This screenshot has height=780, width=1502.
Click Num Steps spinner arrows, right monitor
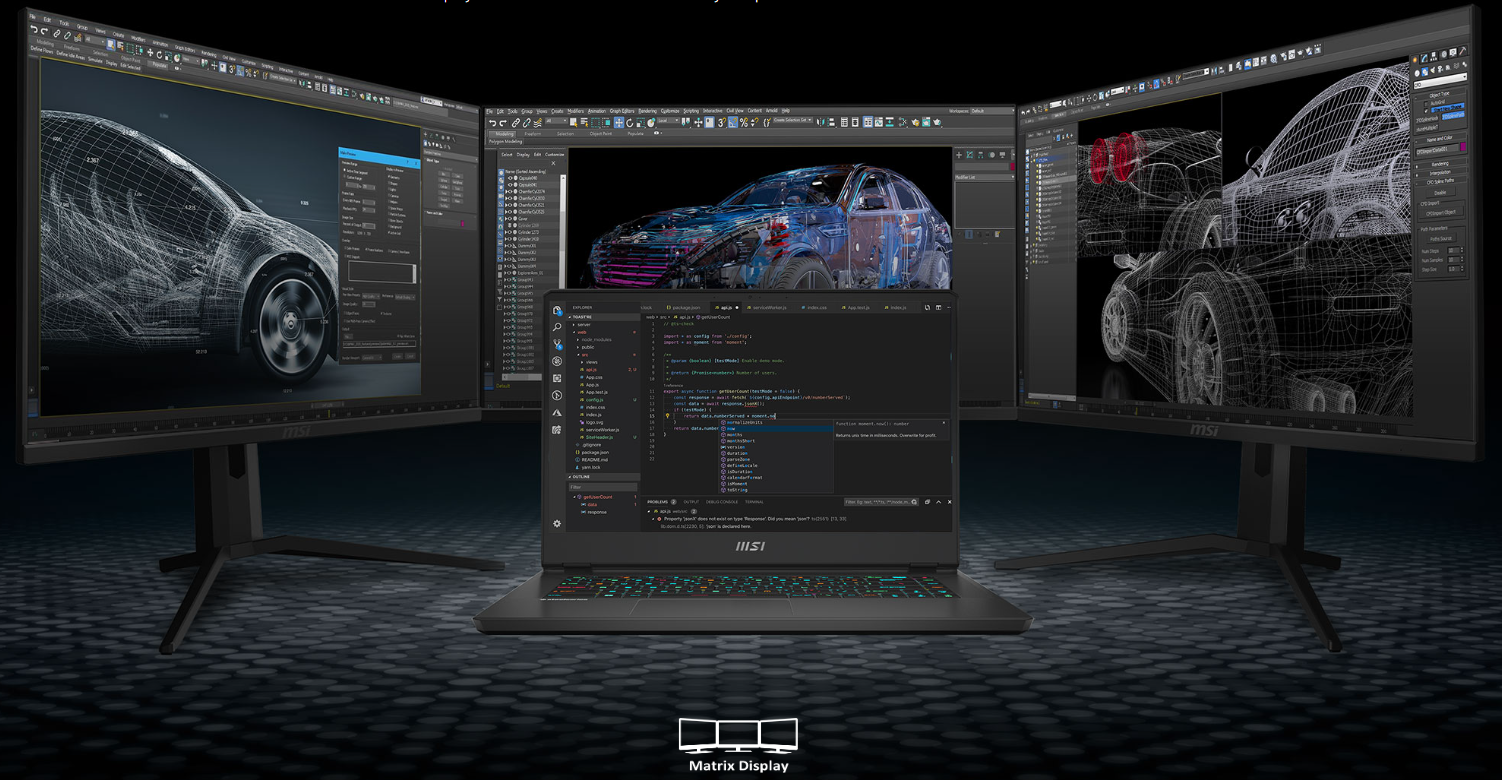pos(1462,250)
